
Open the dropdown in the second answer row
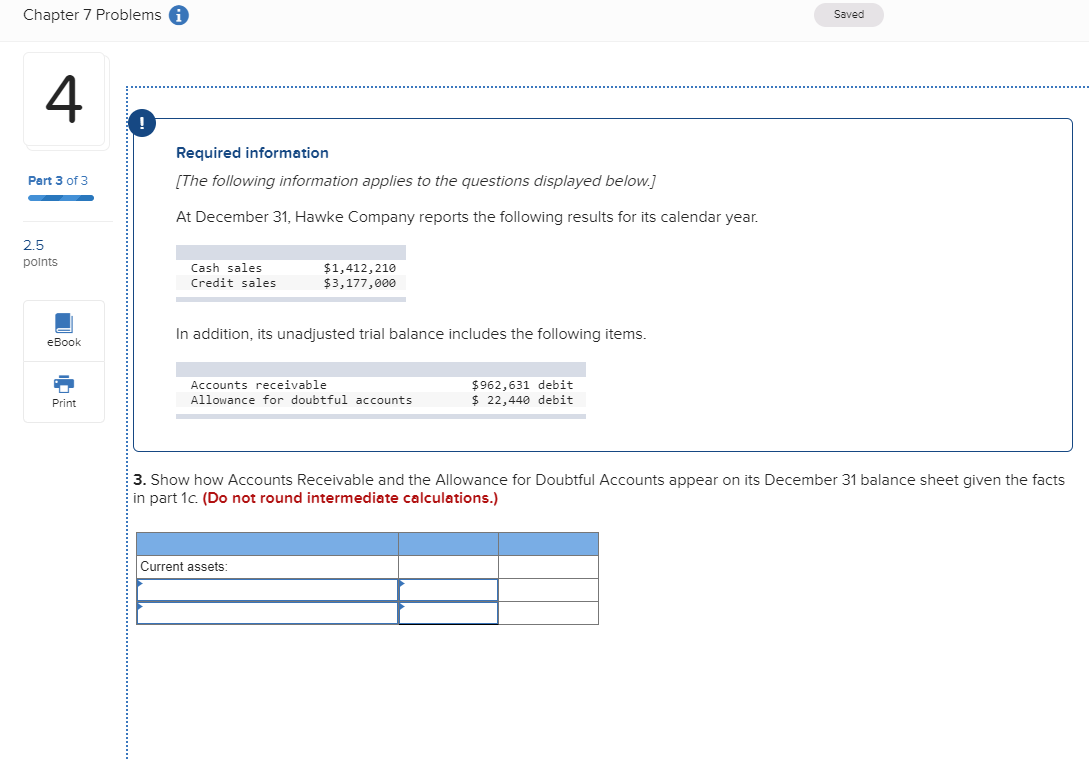(265, 612)
